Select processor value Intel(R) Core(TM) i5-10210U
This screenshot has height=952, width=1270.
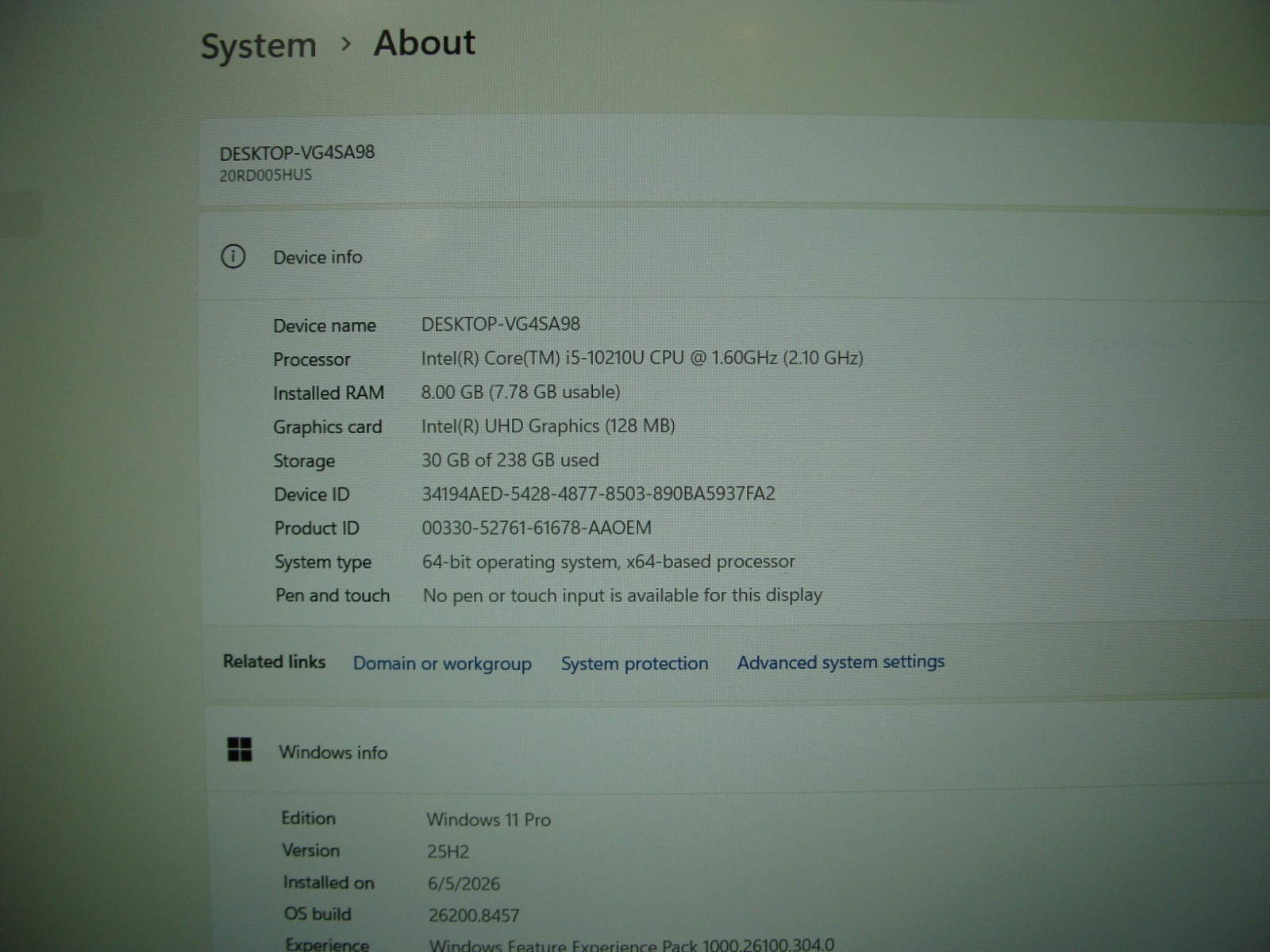[642, 358]
